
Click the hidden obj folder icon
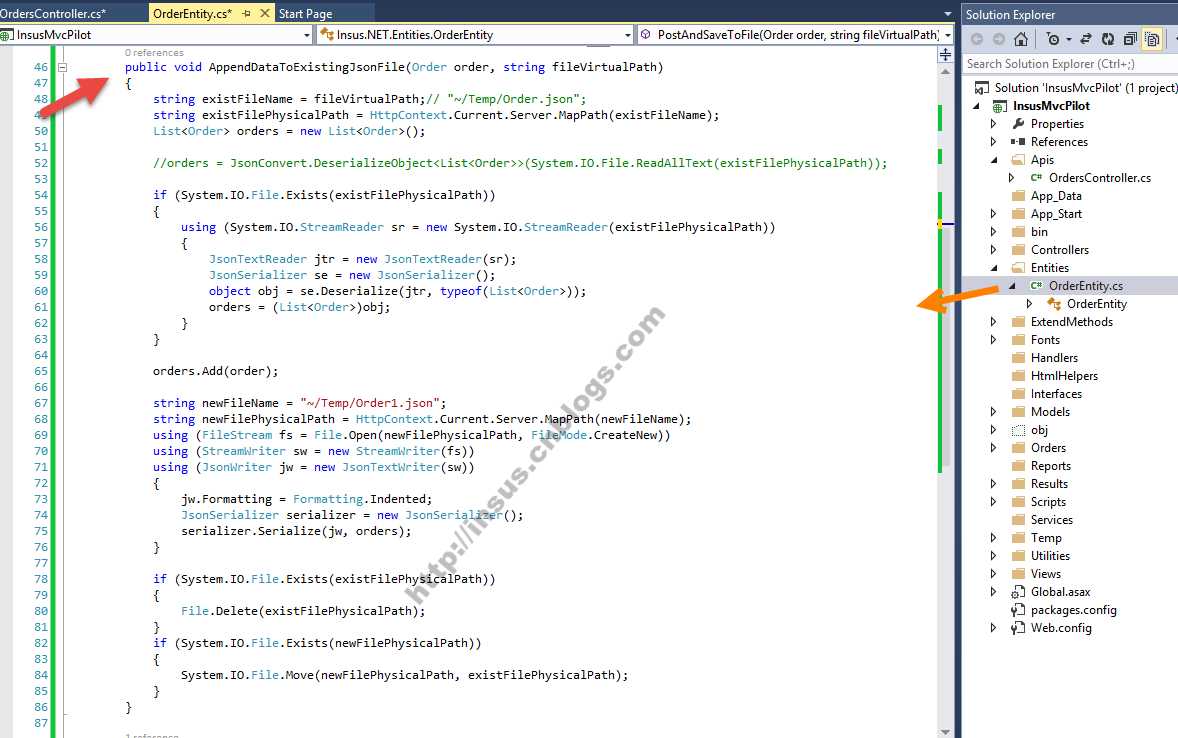[1018, 430]
